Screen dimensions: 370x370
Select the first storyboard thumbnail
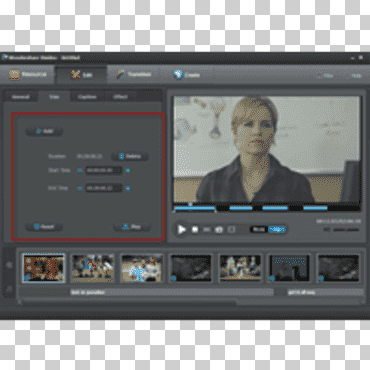(44, 268)
